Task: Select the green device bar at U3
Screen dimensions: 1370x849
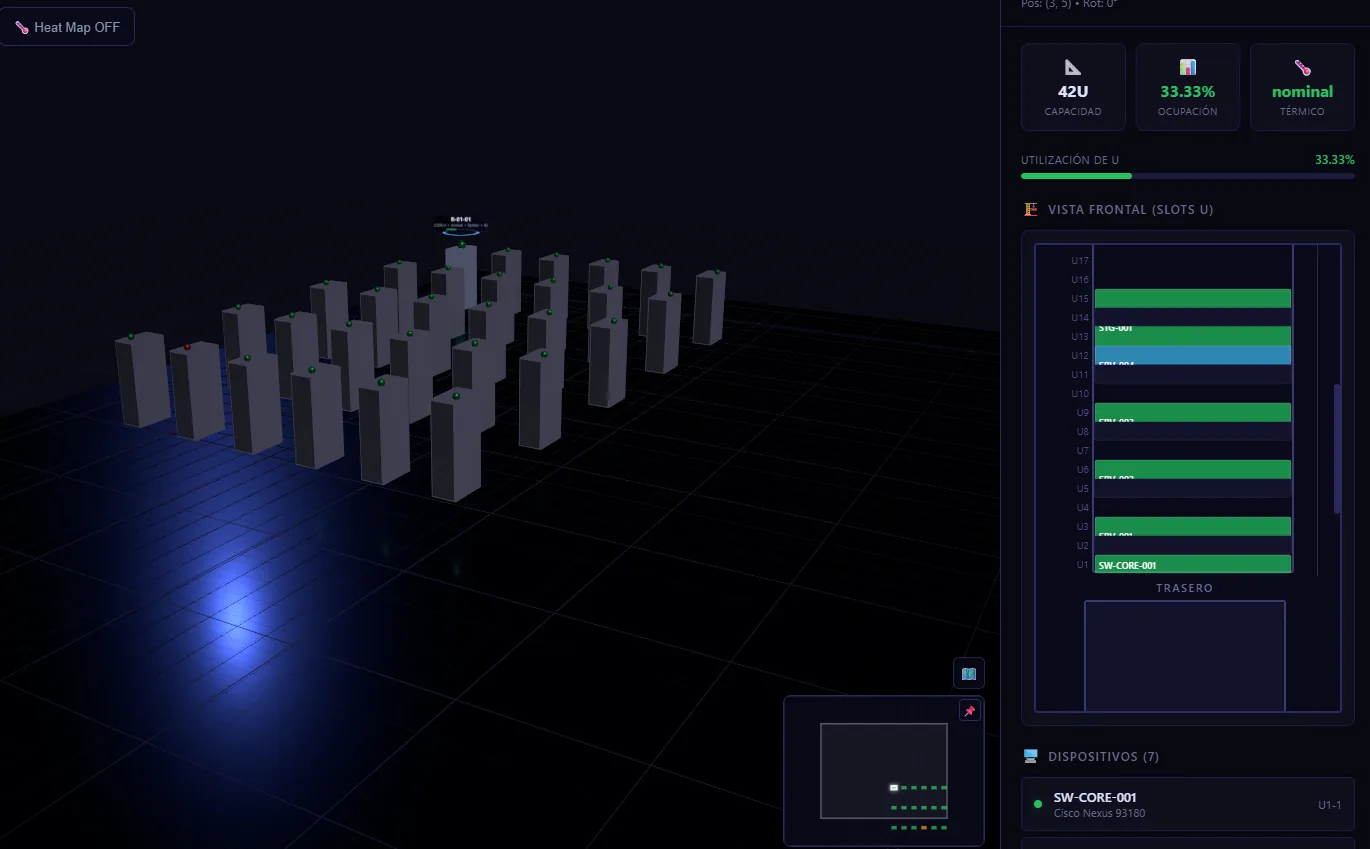Action: pyautogui.click(x=1193, y=526)
